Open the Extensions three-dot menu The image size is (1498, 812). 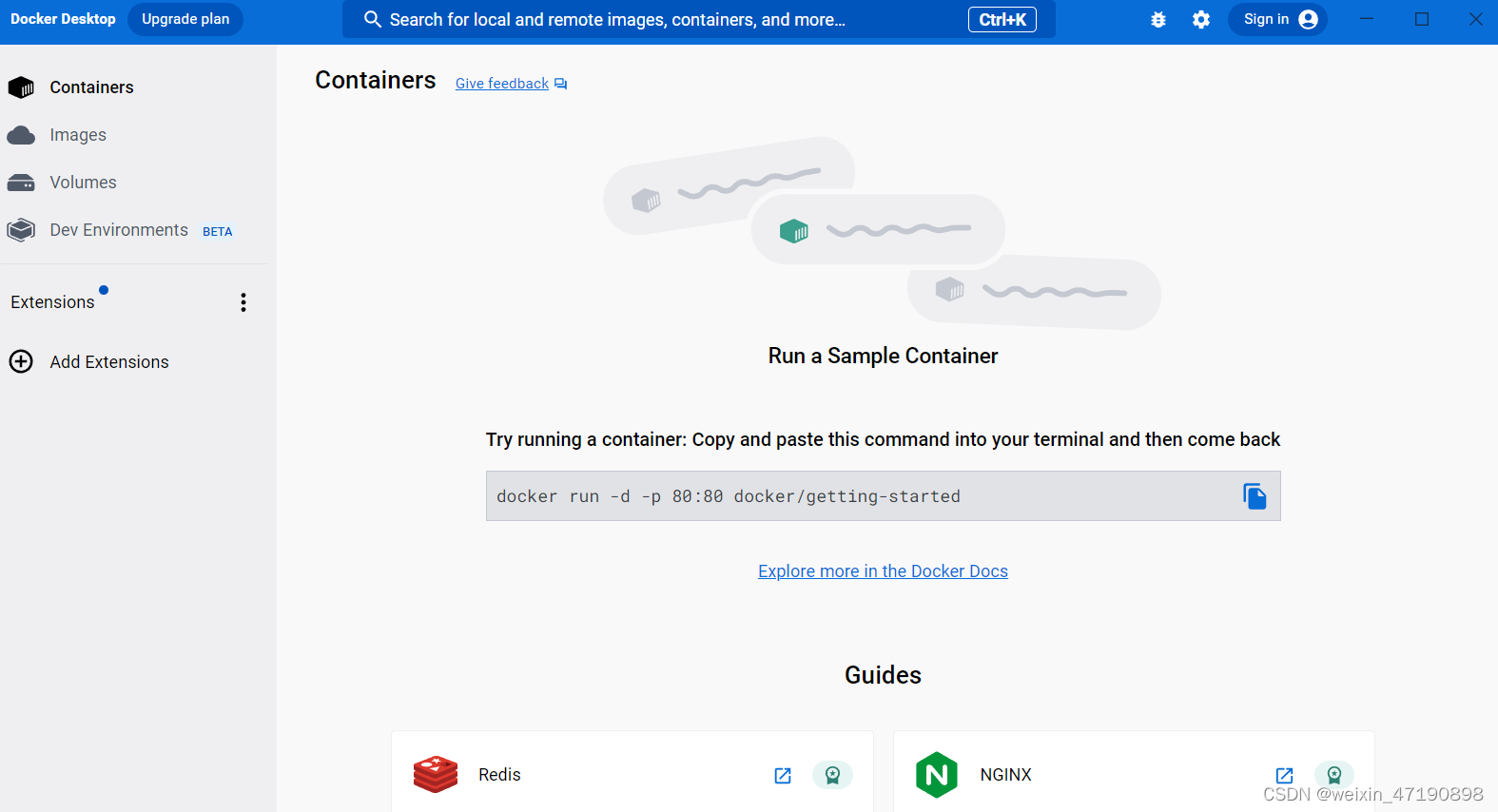click(243, 302)
